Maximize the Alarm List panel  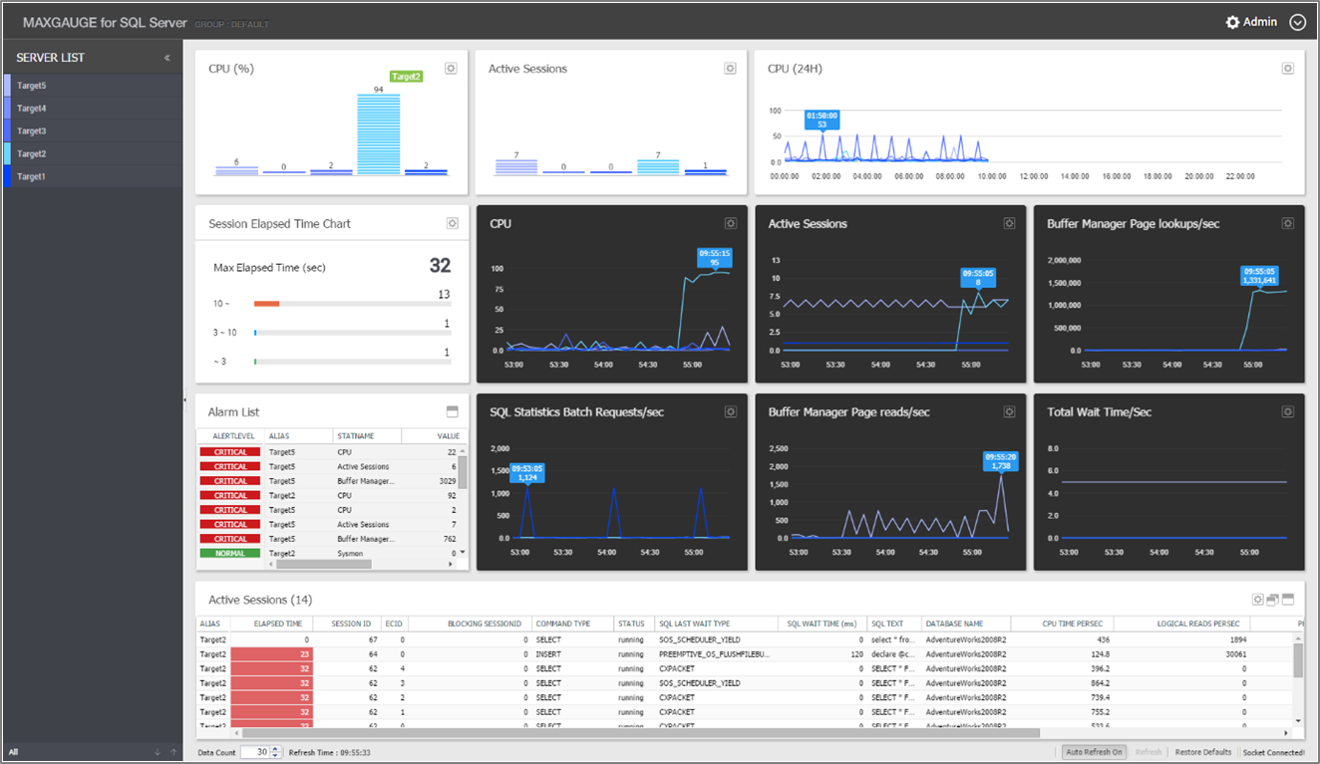pos(452,412)
